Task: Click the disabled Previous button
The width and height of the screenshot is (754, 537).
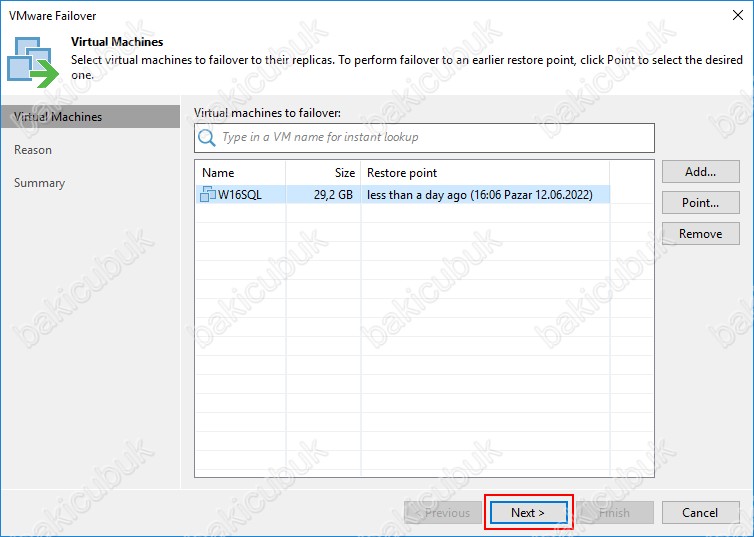Action: 443,512
